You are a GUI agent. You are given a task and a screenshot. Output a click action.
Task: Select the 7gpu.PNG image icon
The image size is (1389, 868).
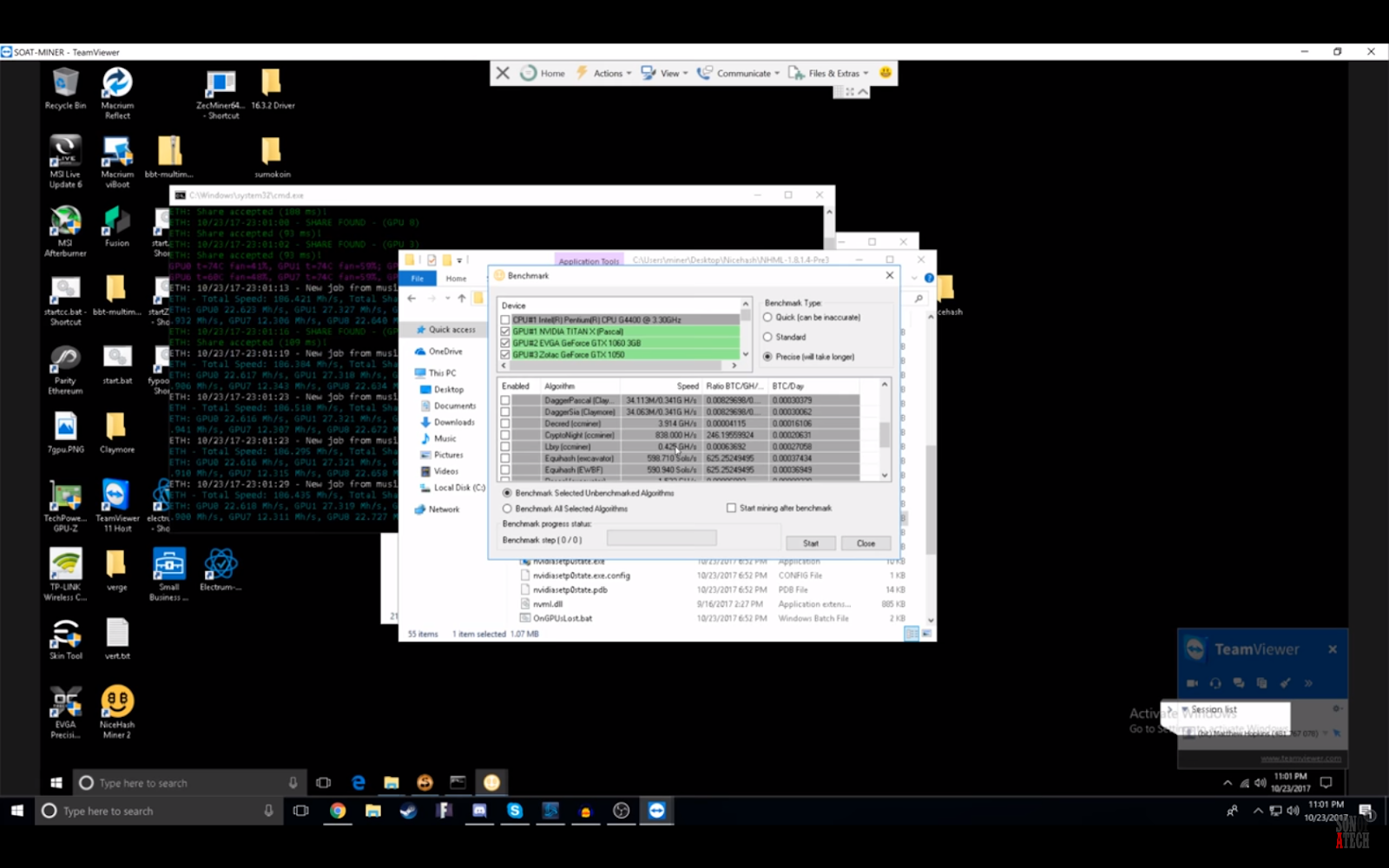click(65, 433)
